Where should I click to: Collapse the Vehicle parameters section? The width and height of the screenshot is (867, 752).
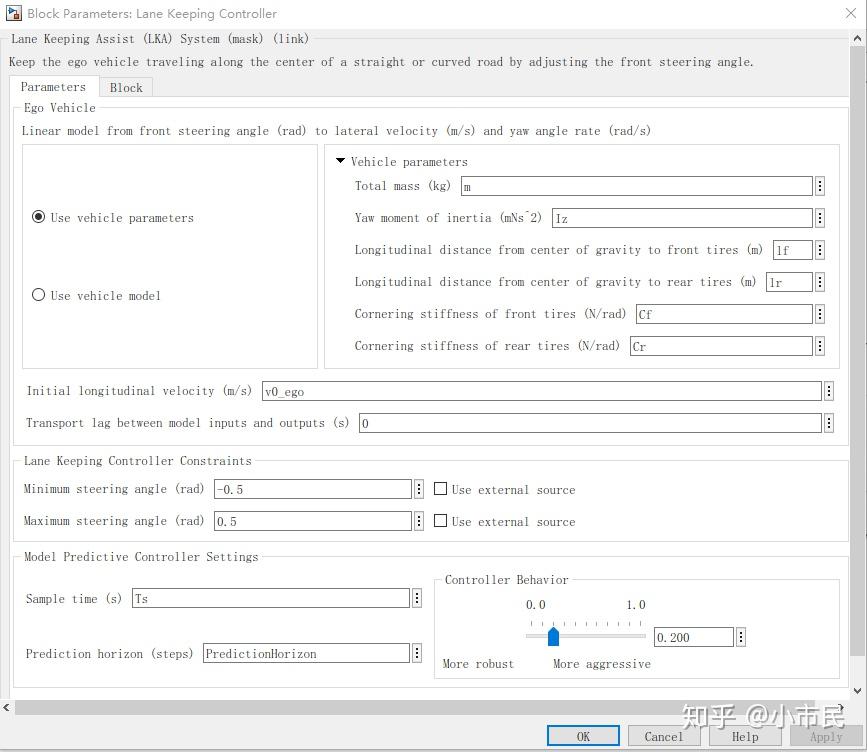340,161
